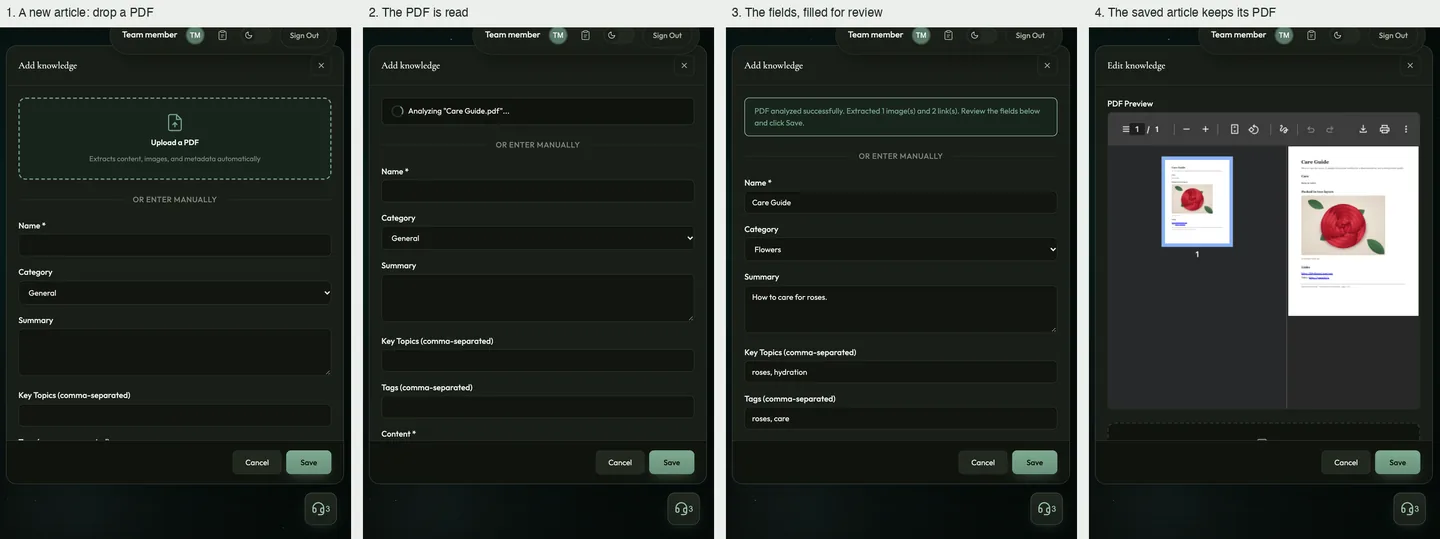Open the headset support icon in step 4
This screenshot has height=539, width=1440.
point(1409,508)
